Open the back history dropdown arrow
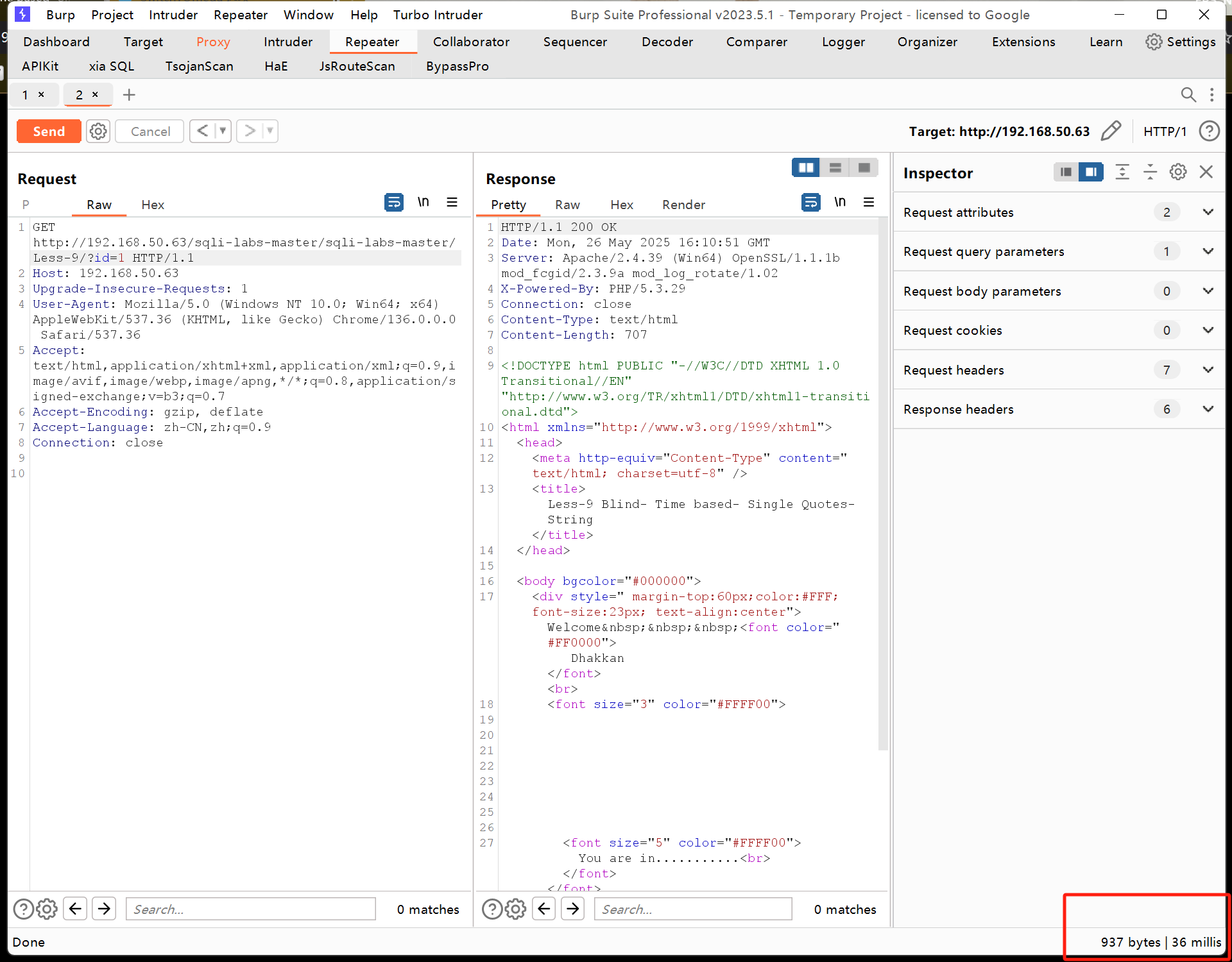 (x=223, y=131)
